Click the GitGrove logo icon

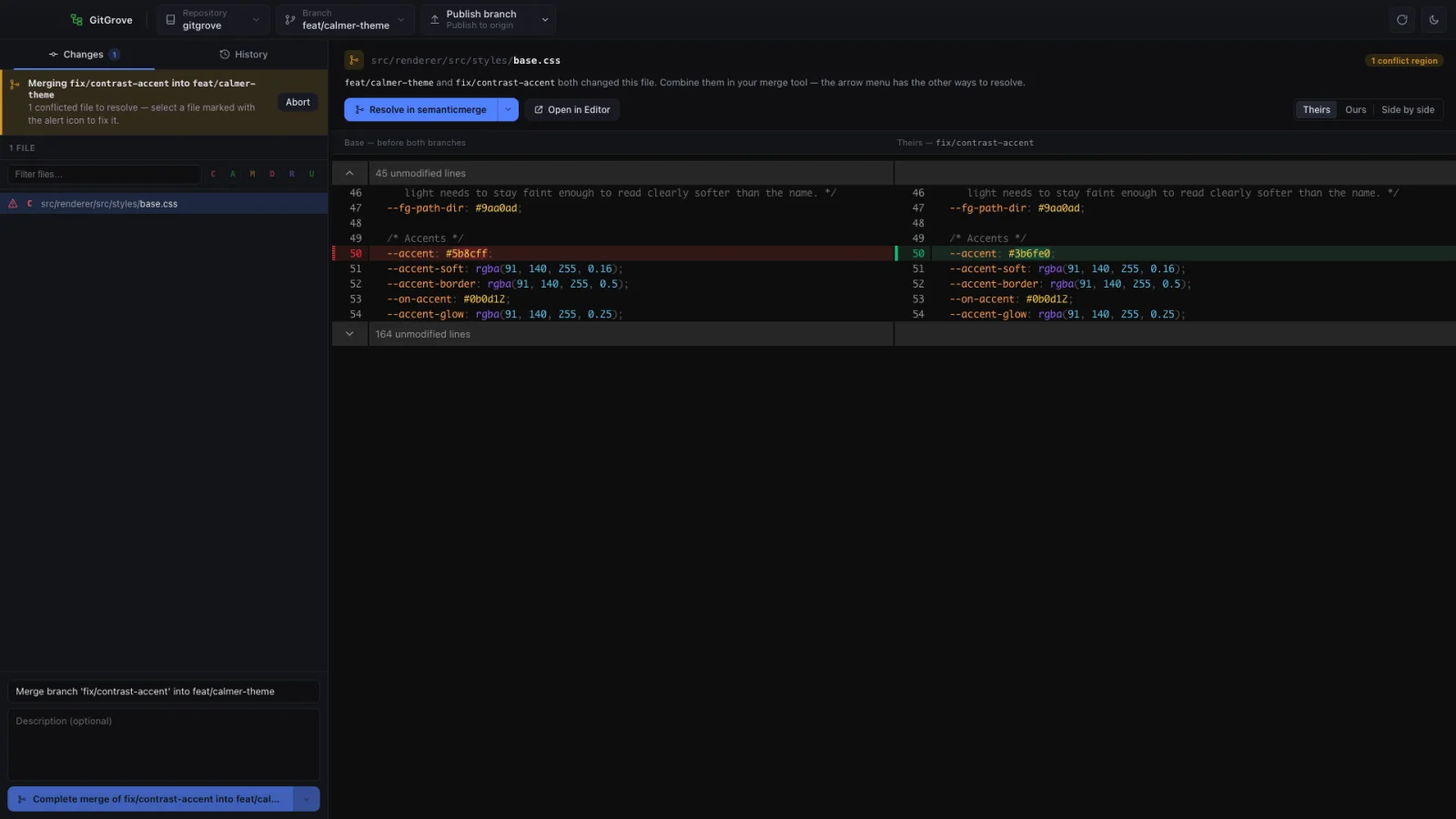tap(76, 19)
